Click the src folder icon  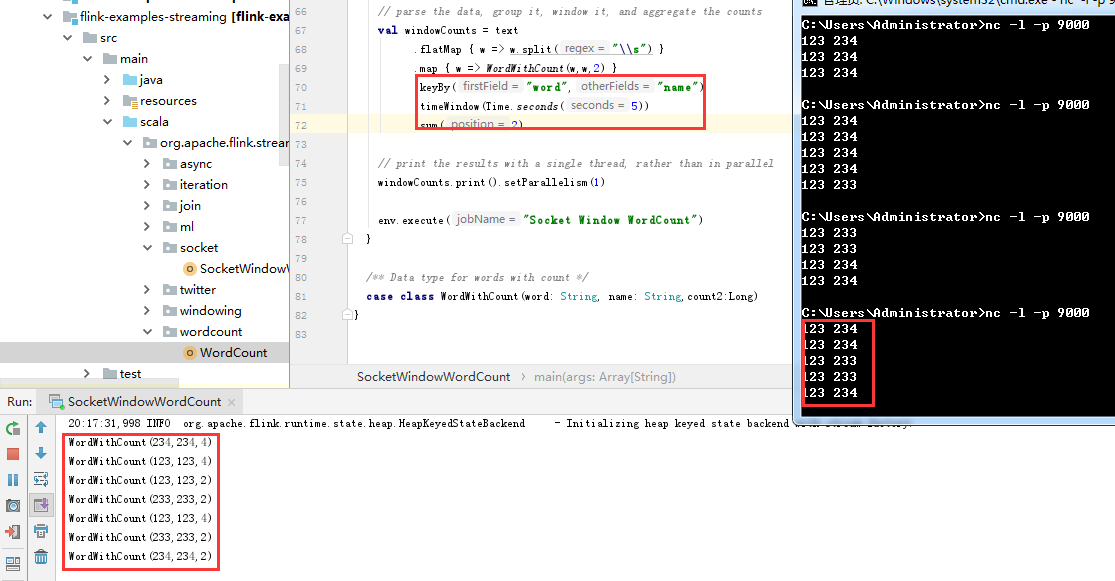[x=90, y=38]
